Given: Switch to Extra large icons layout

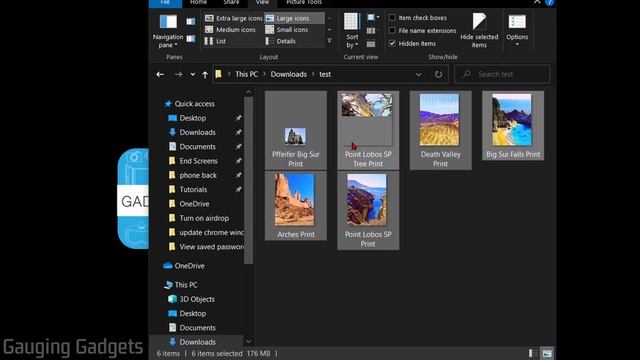Looking at the screenshot, I should point(233,18).
